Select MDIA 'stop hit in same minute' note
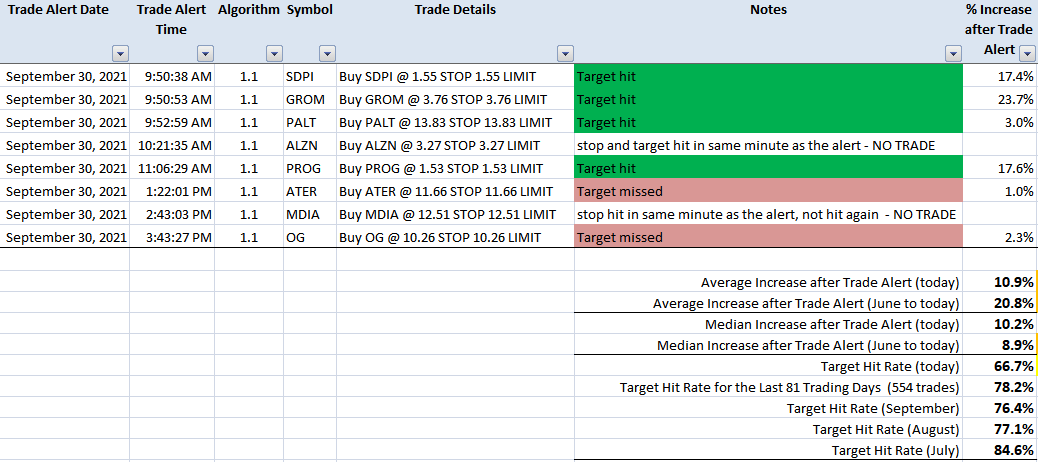The height and width of the screenshot is (462, 1038). 769,214
